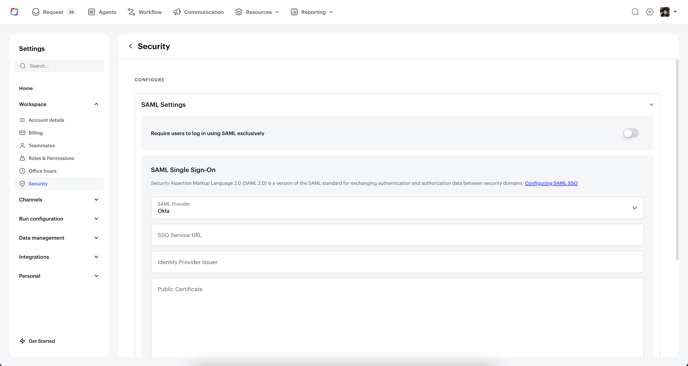Open search via magnifier icon at top right
Viewport: 688px width, 366px height.
point(635,12)
